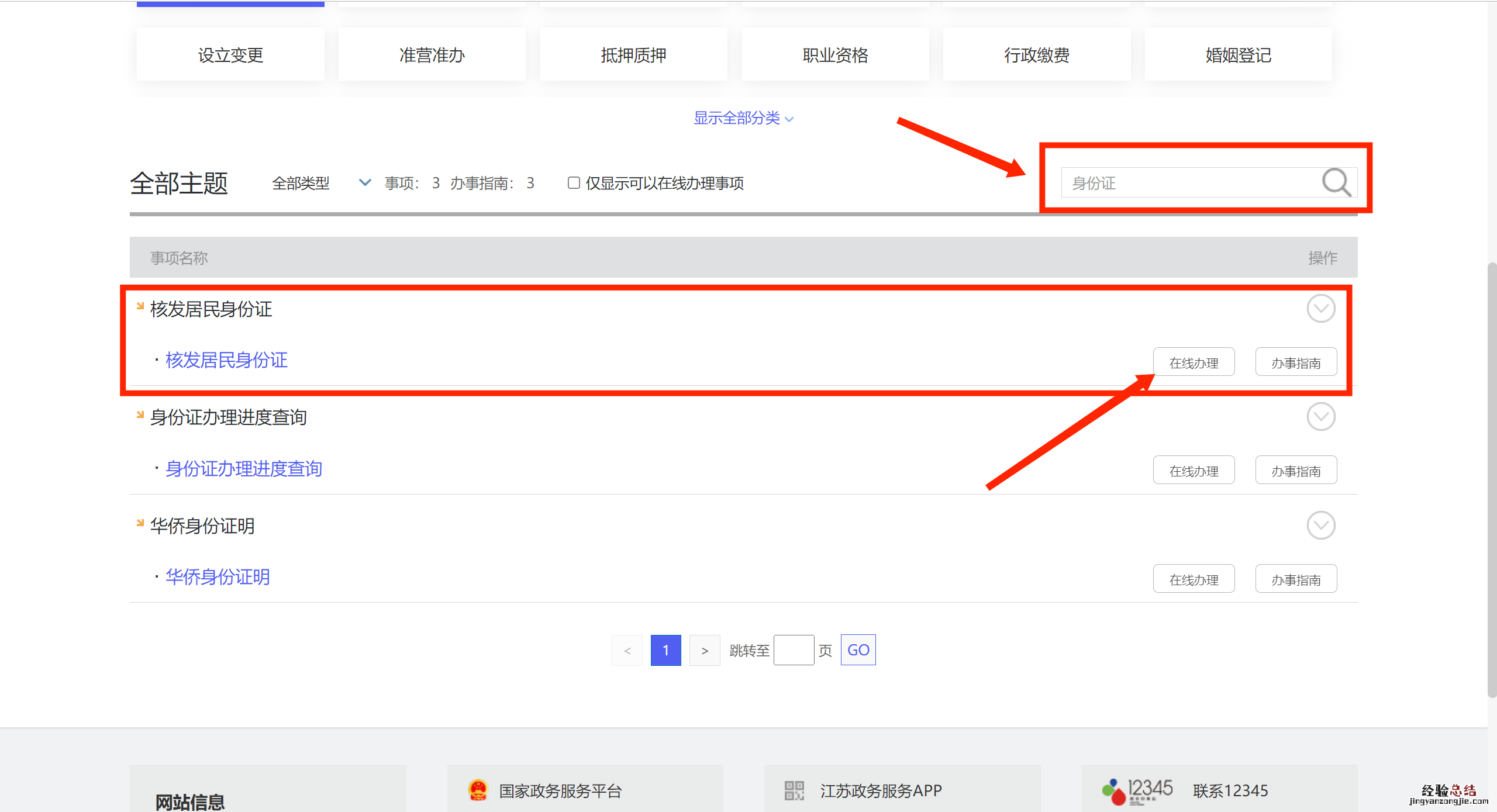Open 办事指南 for 身份证办理进度查询
Screen dimensions: 1497x812
point(1296,471)
